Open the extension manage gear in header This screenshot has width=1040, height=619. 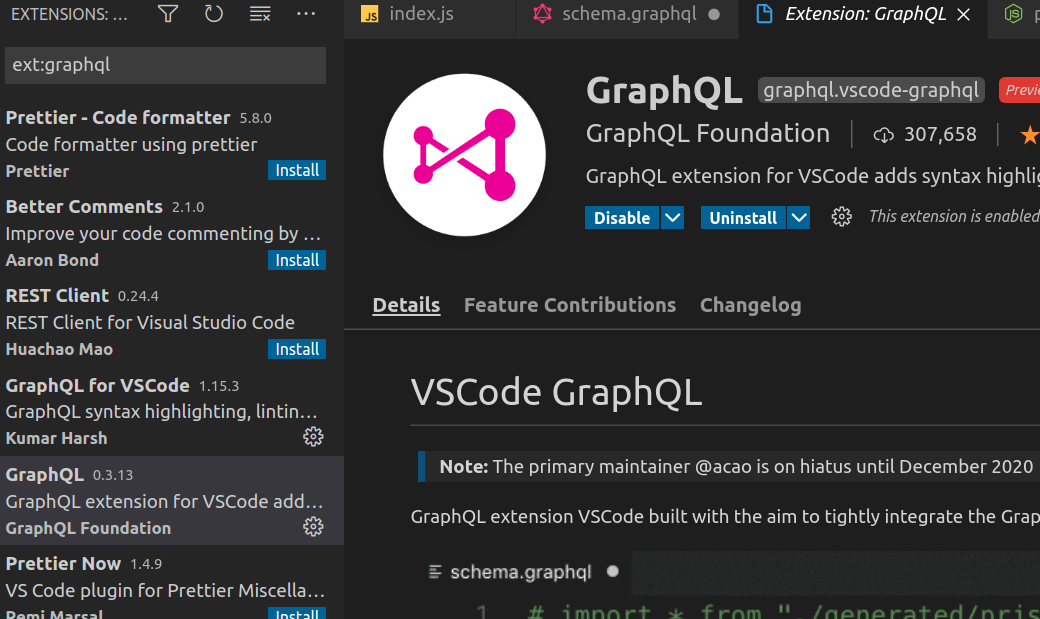[842, 217]
